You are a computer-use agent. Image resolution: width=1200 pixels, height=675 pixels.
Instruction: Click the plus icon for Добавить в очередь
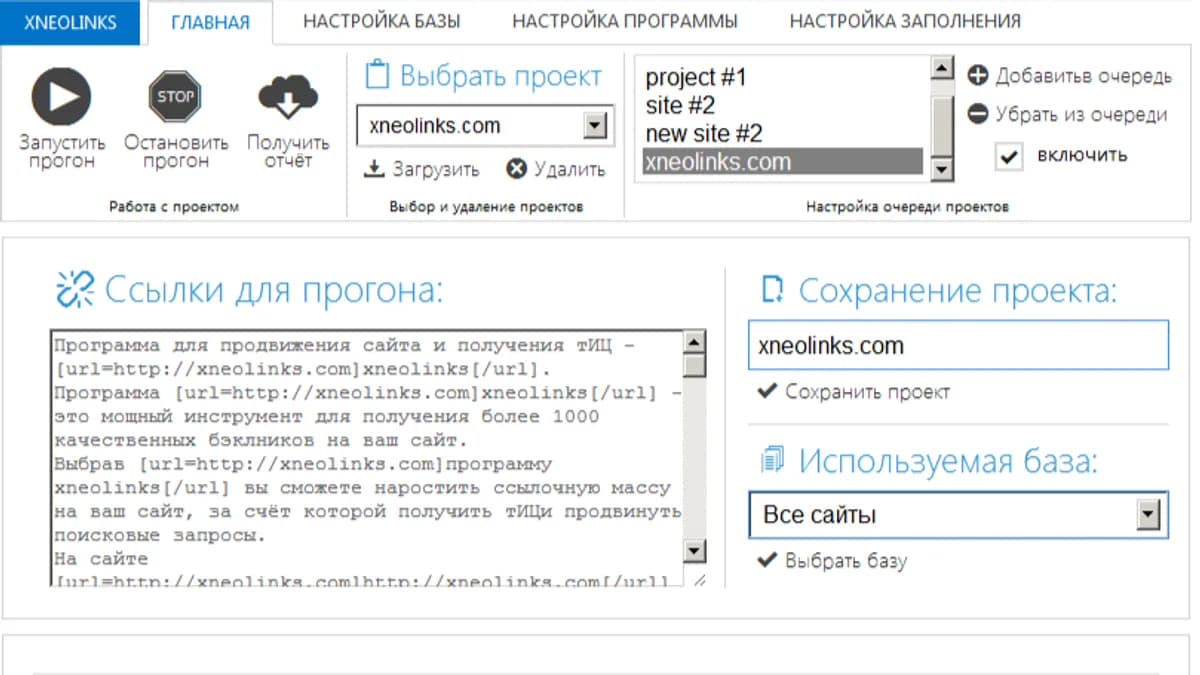click(978, 76)
